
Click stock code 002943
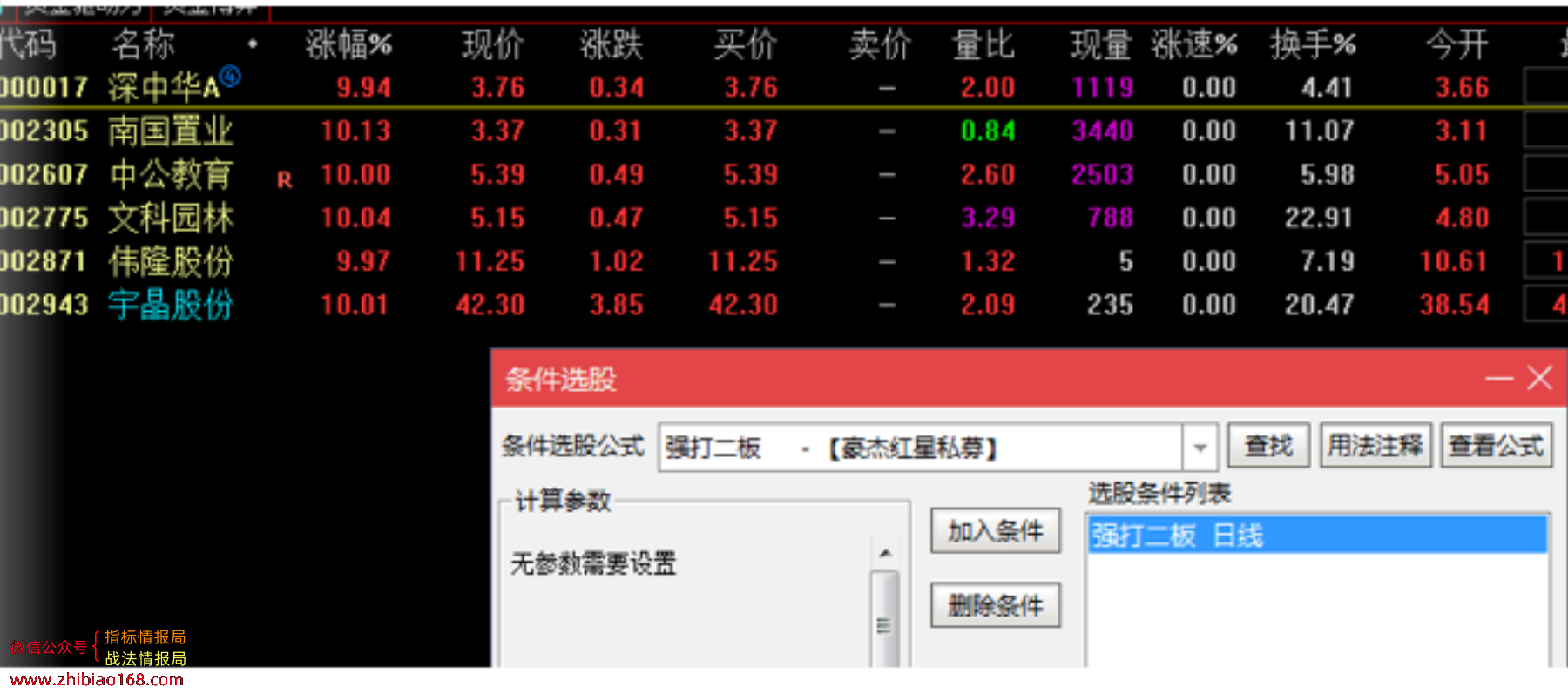[x=44, y=306]
